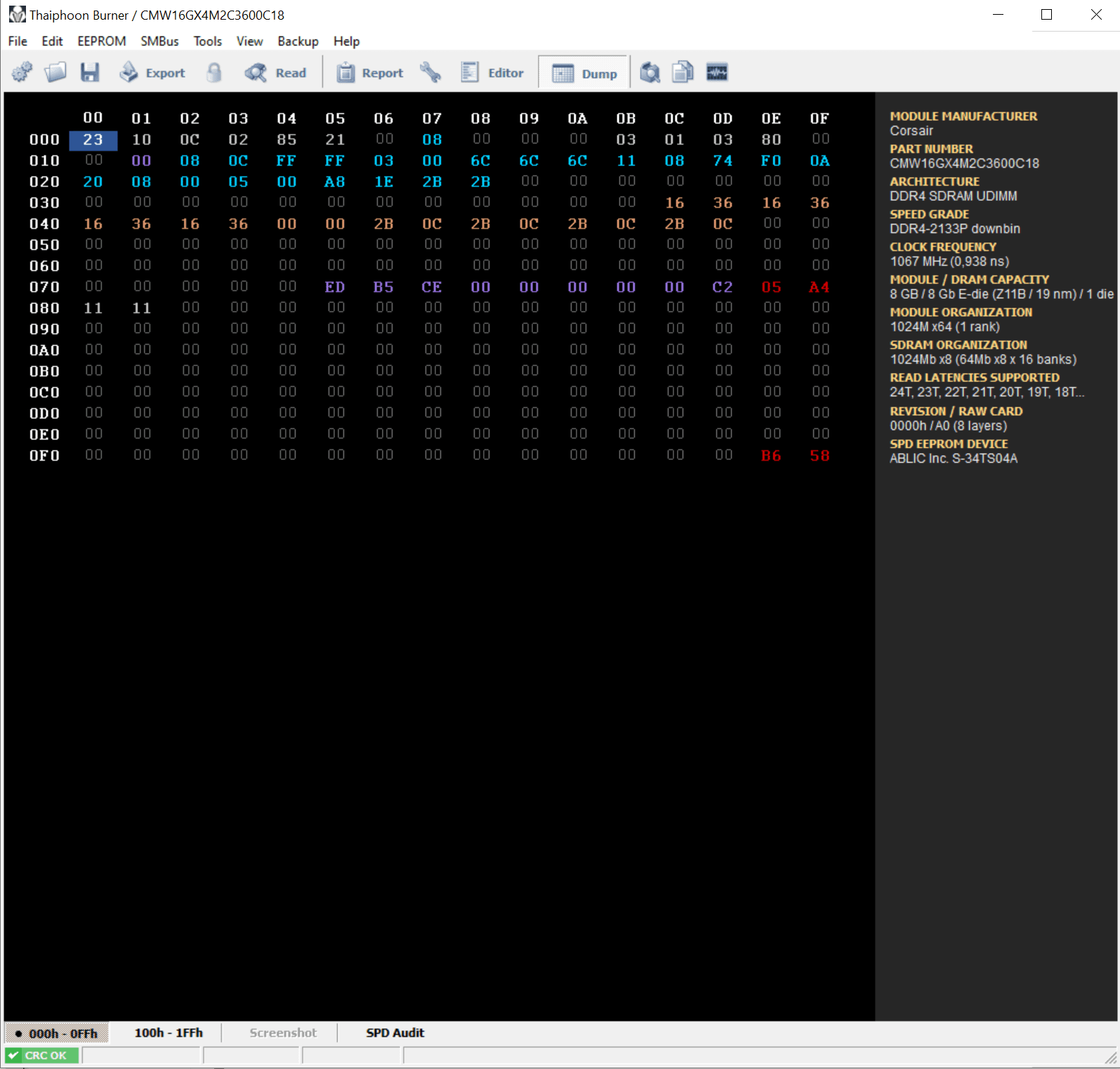Open the File menu

click(18, 41)
